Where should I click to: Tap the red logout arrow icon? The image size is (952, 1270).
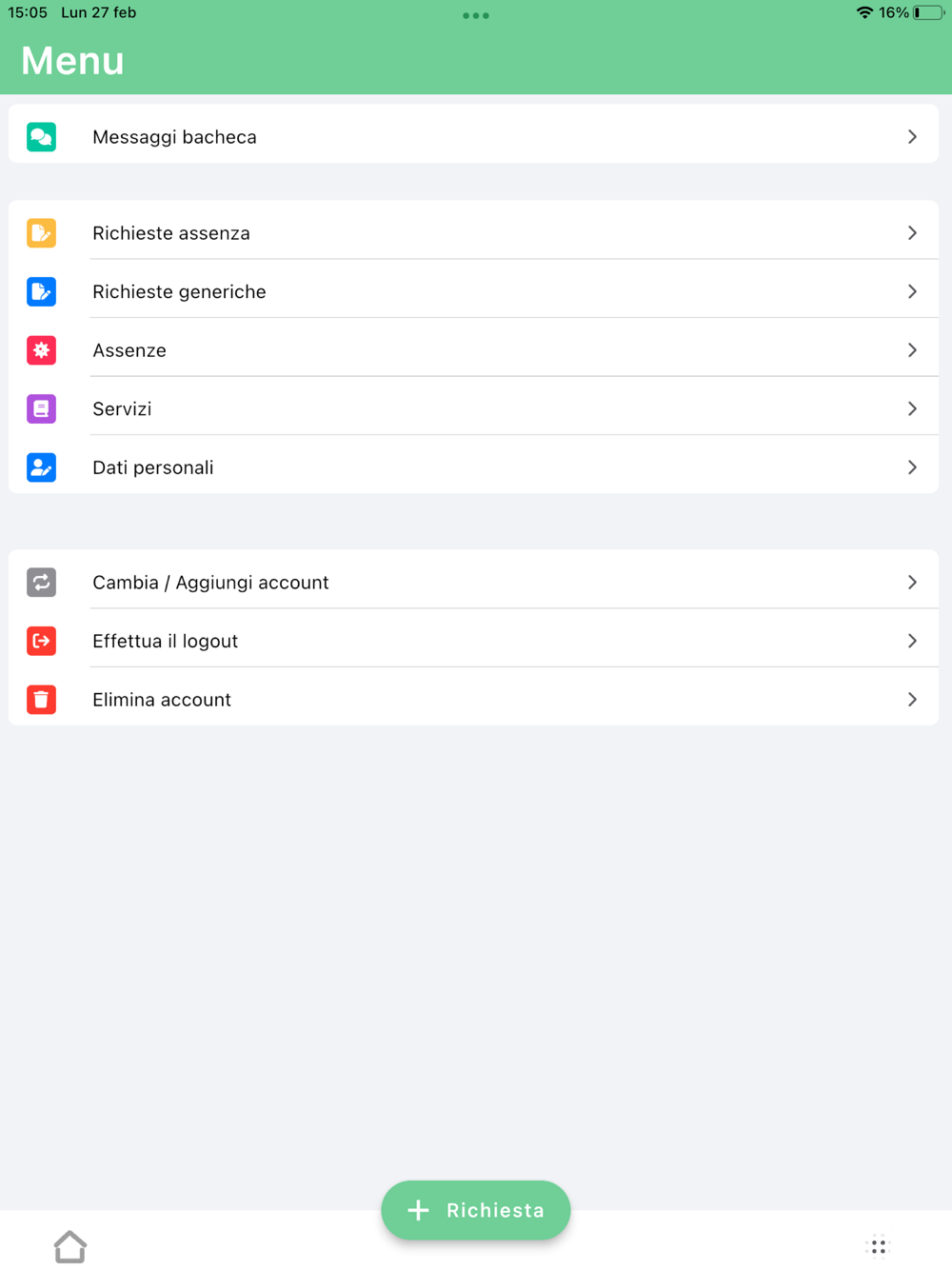pos(41,641)
